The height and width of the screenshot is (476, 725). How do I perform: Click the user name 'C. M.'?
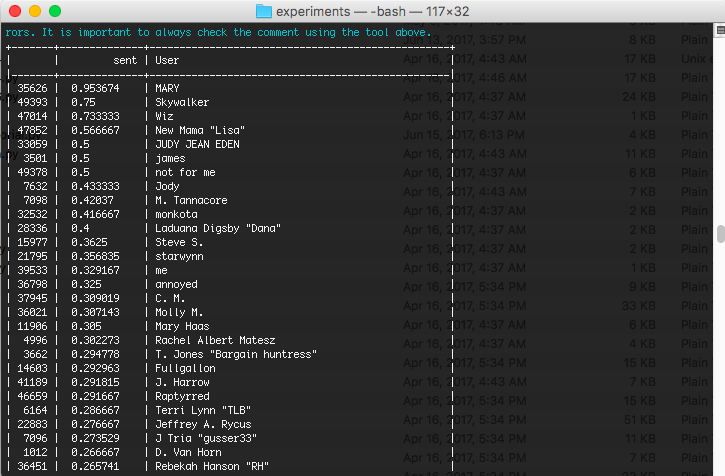(x=170, y=298)
